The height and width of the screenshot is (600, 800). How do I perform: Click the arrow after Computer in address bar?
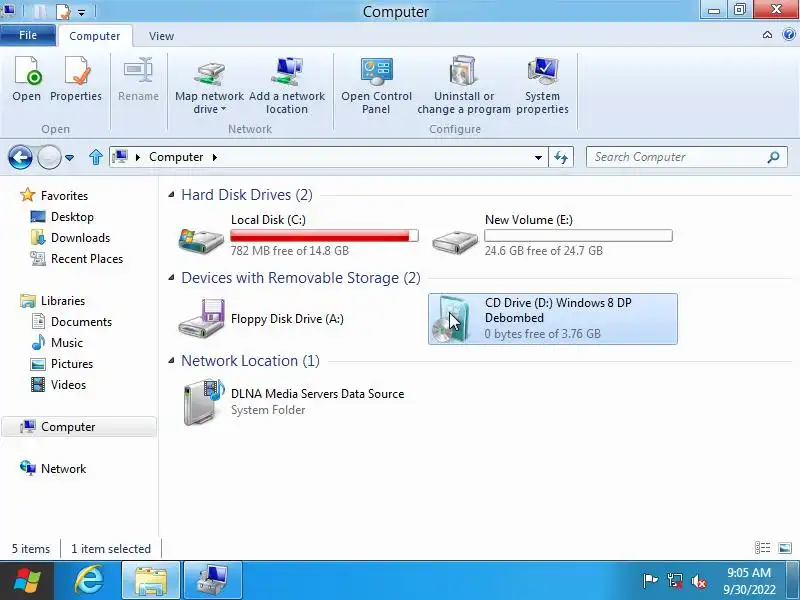[214, 157]
